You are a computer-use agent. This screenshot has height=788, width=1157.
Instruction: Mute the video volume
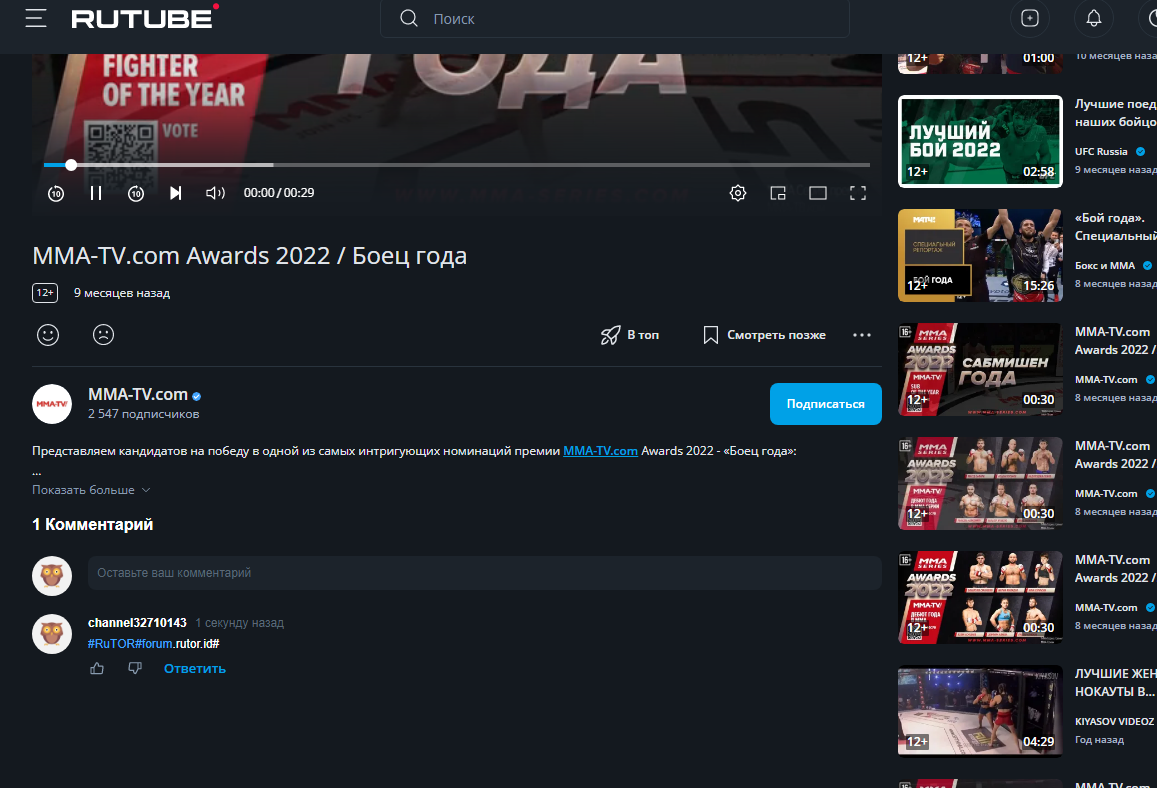215,193
